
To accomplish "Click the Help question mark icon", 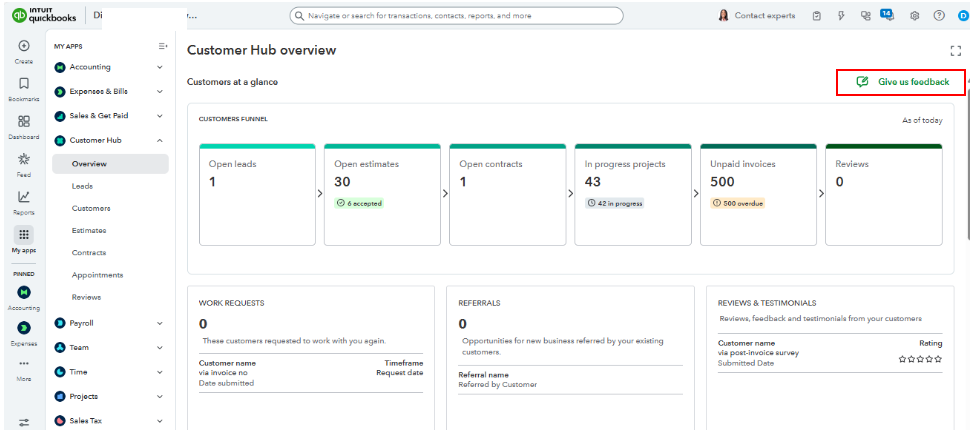I will point(938,16).
